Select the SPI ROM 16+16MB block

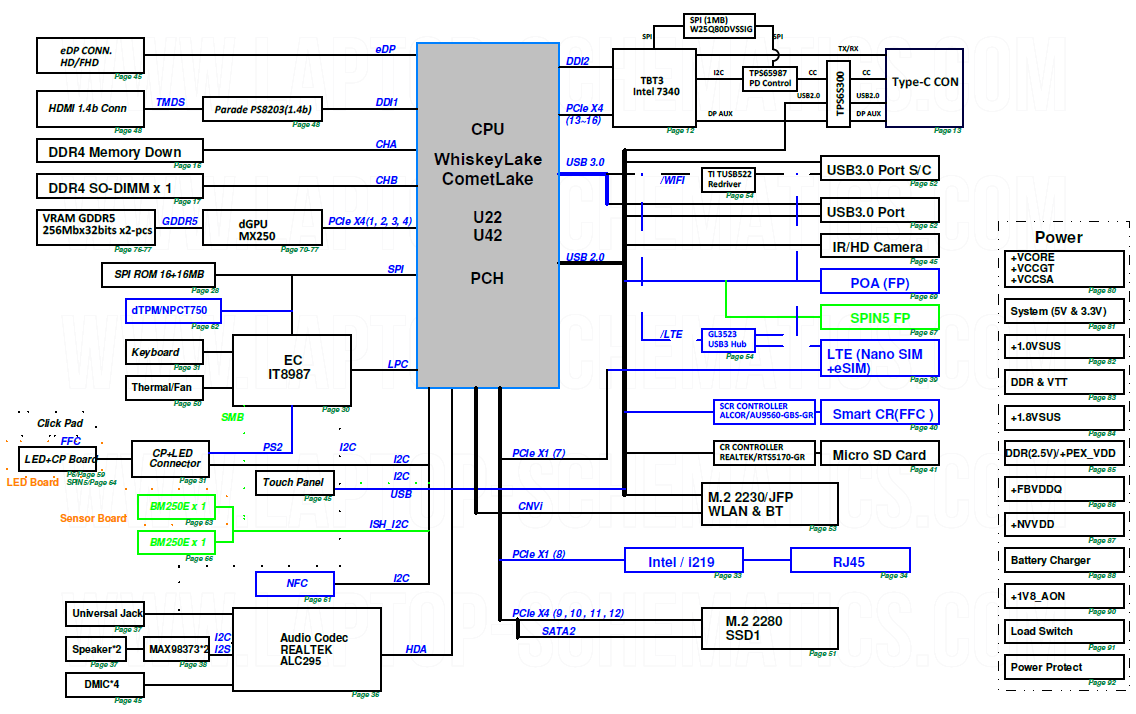tap(158, 274)
